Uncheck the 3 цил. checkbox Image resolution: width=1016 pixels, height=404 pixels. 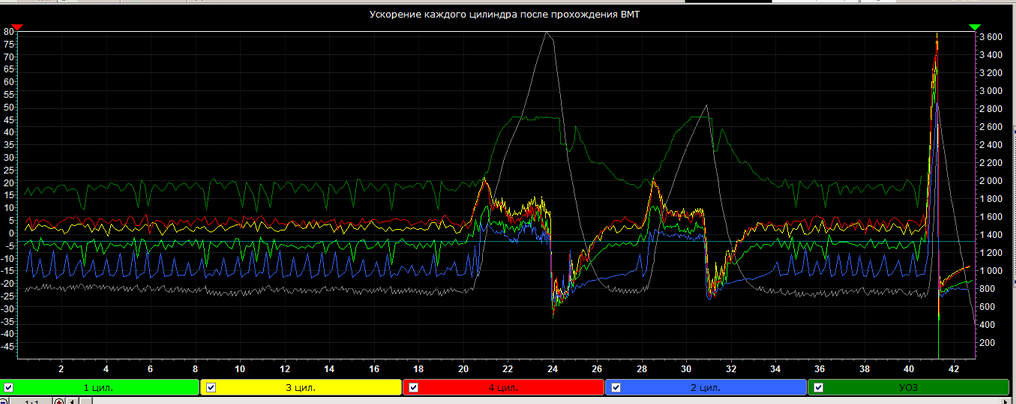[x=211, y=388]
